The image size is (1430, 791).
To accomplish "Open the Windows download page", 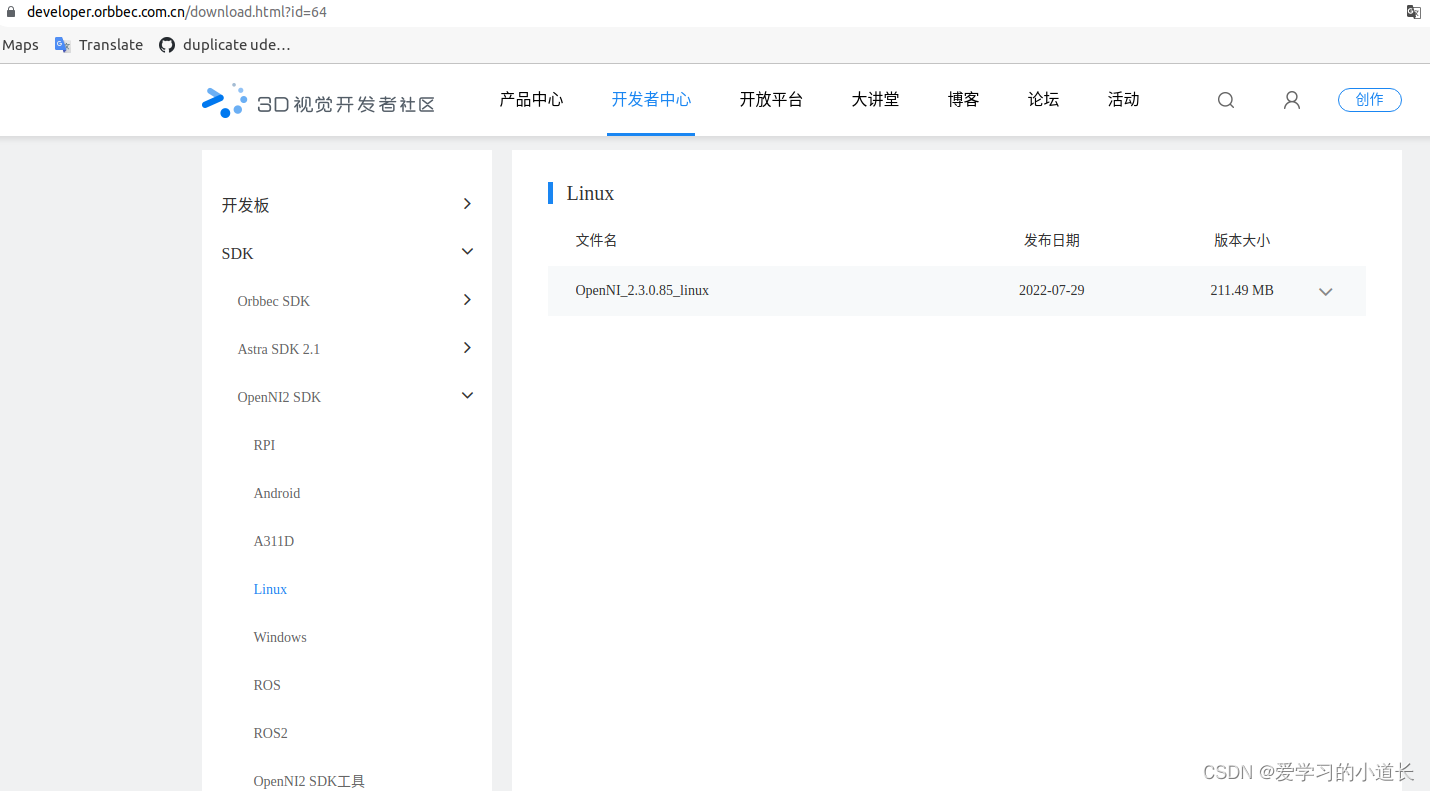I will click(280, 637).
